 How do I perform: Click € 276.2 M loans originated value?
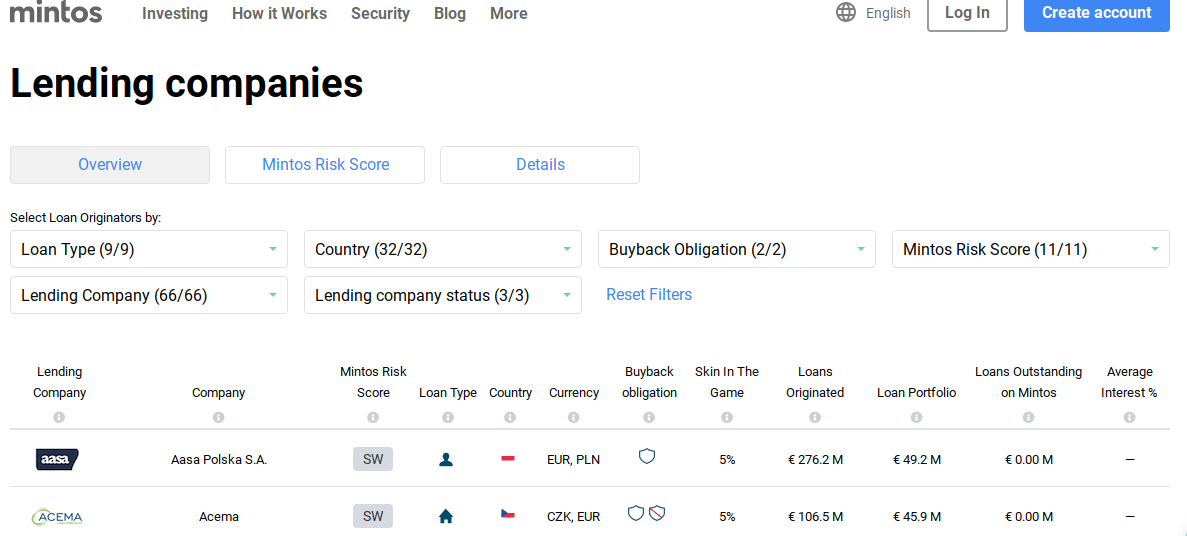tap(815, 460)
